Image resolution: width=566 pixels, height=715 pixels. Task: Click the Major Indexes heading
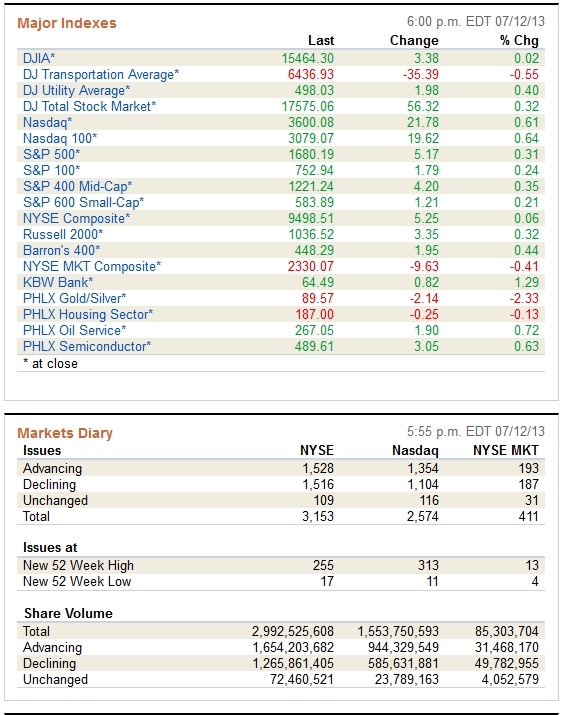point(67,23)
